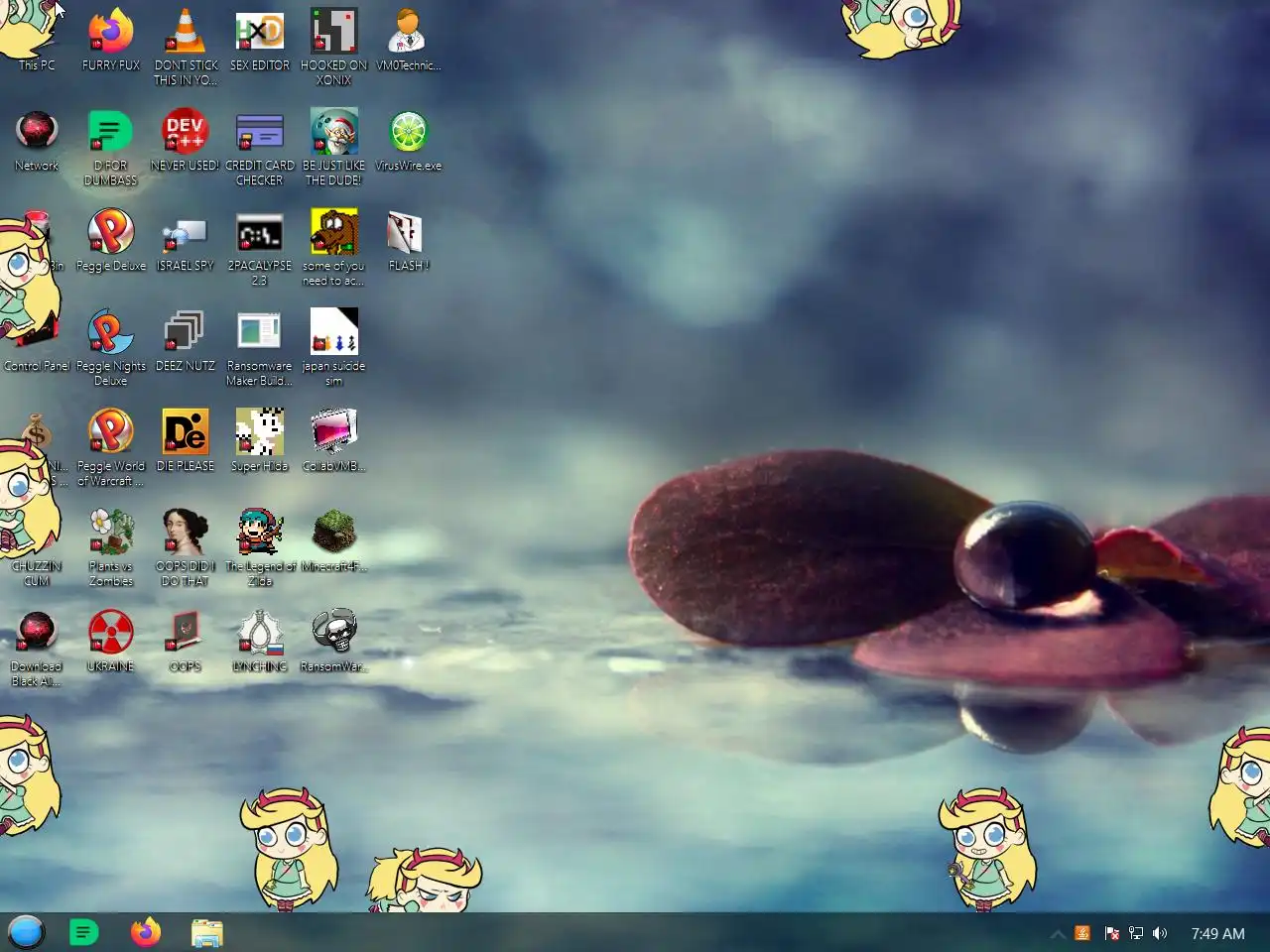Open the bear icon labeled some of you
The height and width of the screenshot is (952, 1270).
(334, 233)
